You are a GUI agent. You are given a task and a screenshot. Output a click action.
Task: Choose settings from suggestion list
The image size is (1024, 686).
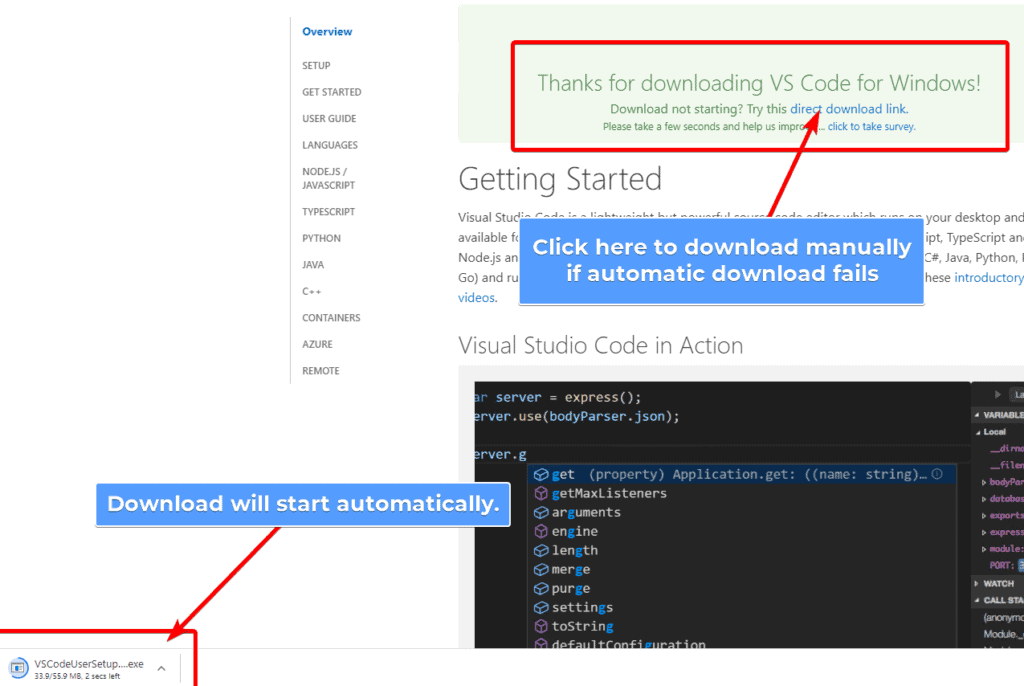click(583, 607)
